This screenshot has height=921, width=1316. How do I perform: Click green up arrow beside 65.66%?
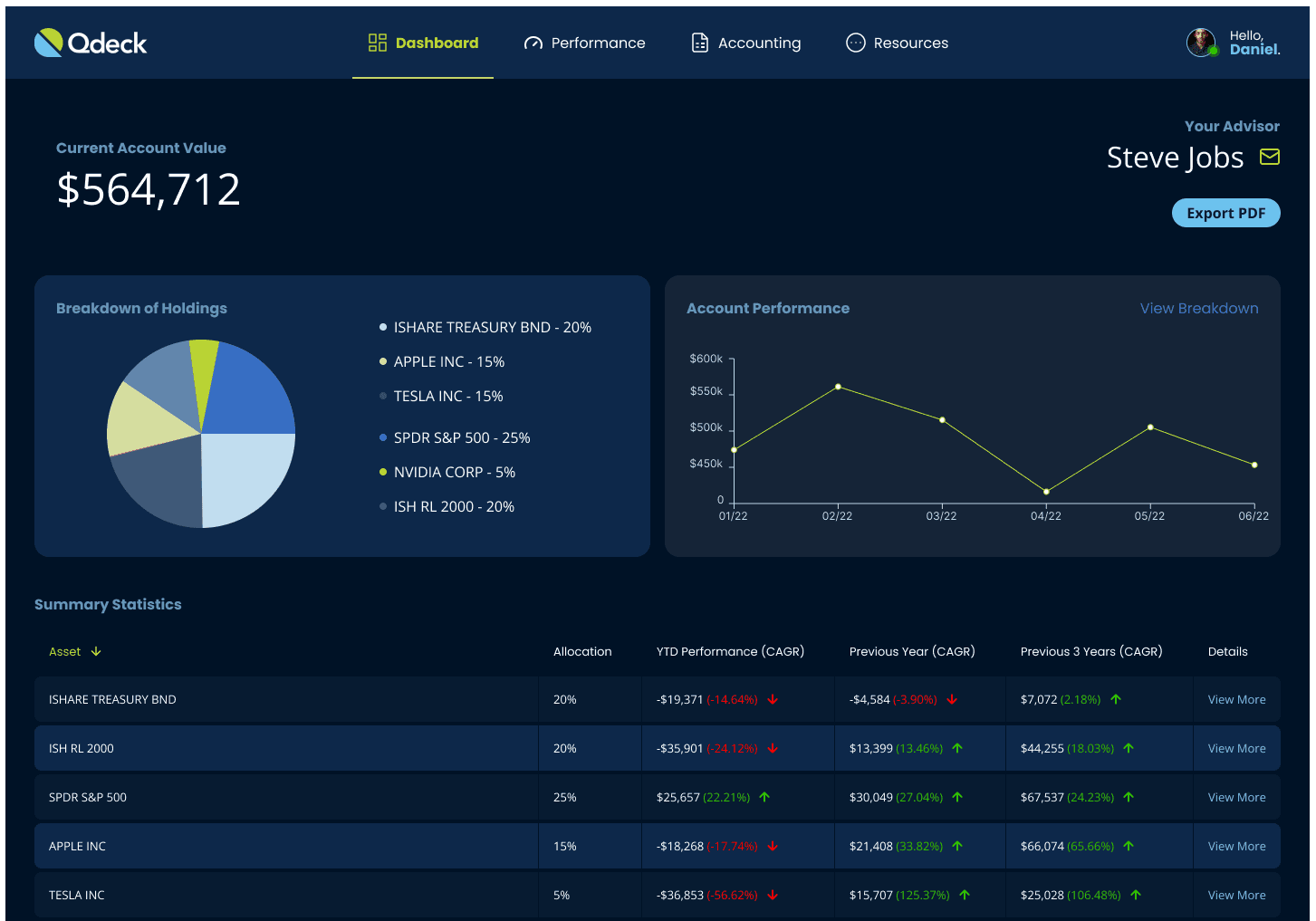(1129, 846)
